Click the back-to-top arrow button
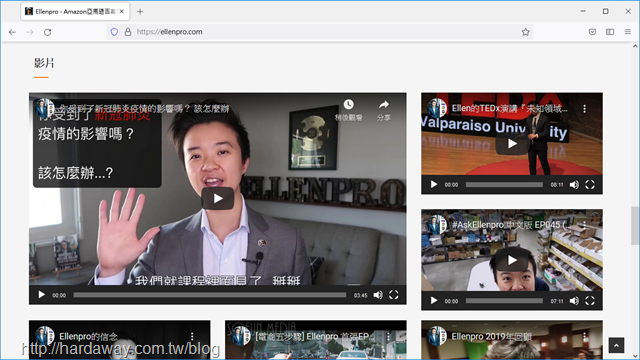 (616, 345)
